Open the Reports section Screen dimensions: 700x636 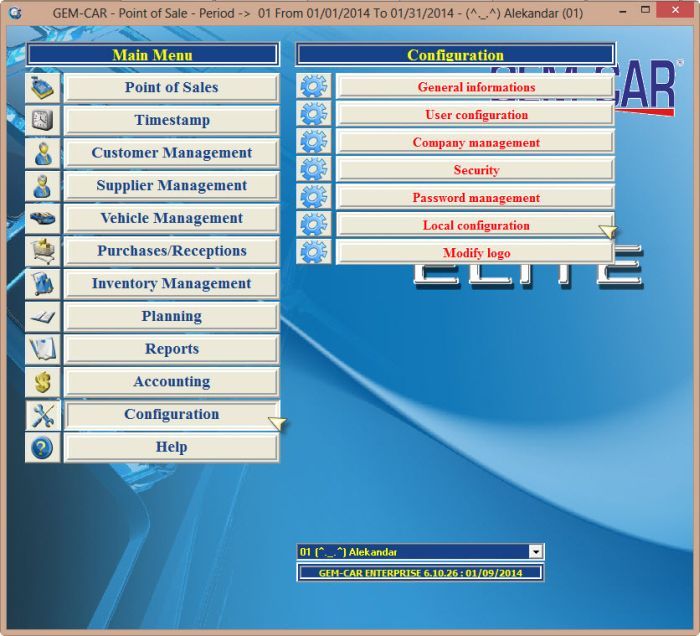pyautogui.click(x=171, y=349)
